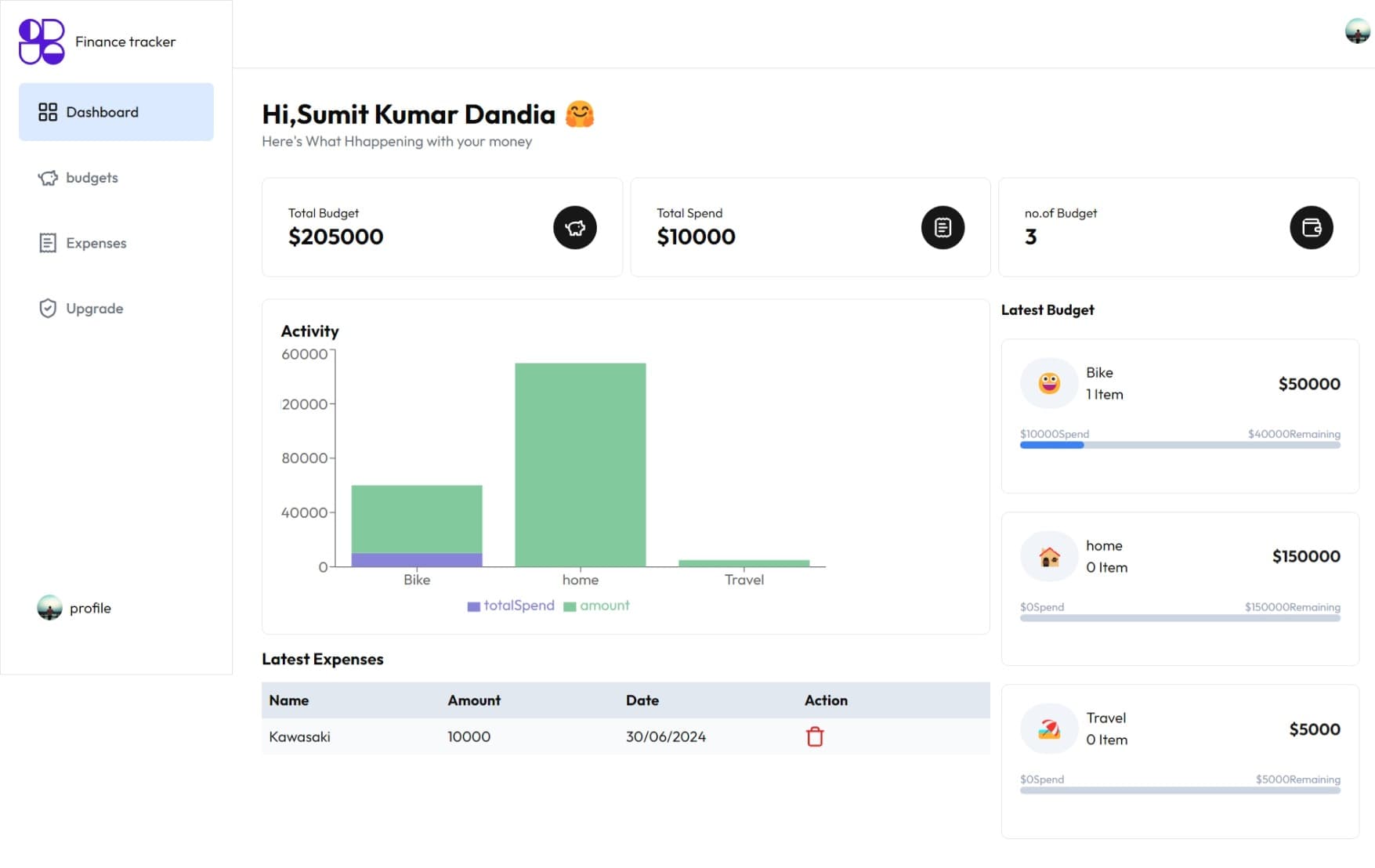1375x868 pixels.
Task: Click the $10000 total spend value
Action: pyautogui.click(x=696, y=237)
